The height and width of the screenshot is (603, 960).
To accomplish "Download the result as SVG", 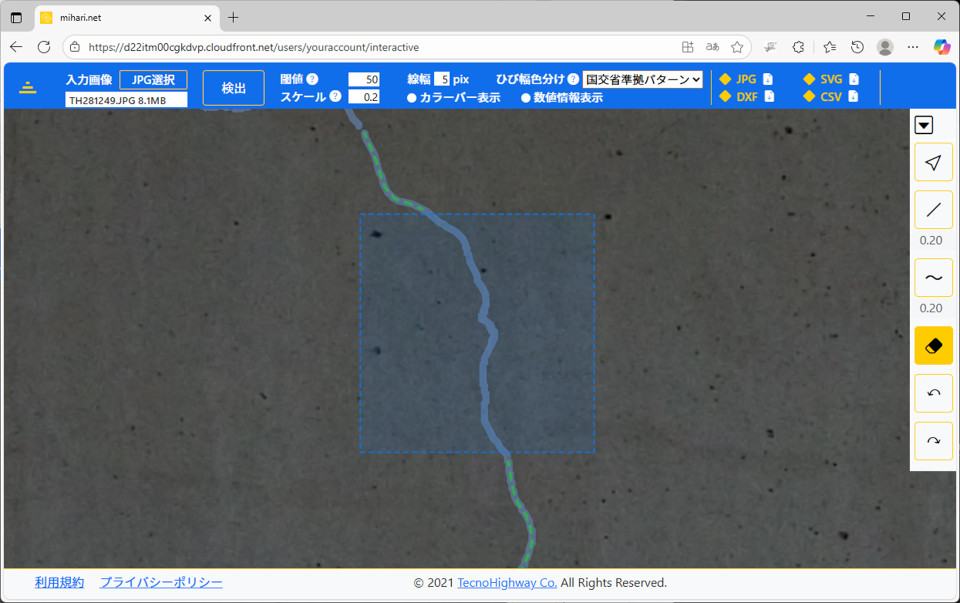I will pyautogui.click(x=831, y=79).
